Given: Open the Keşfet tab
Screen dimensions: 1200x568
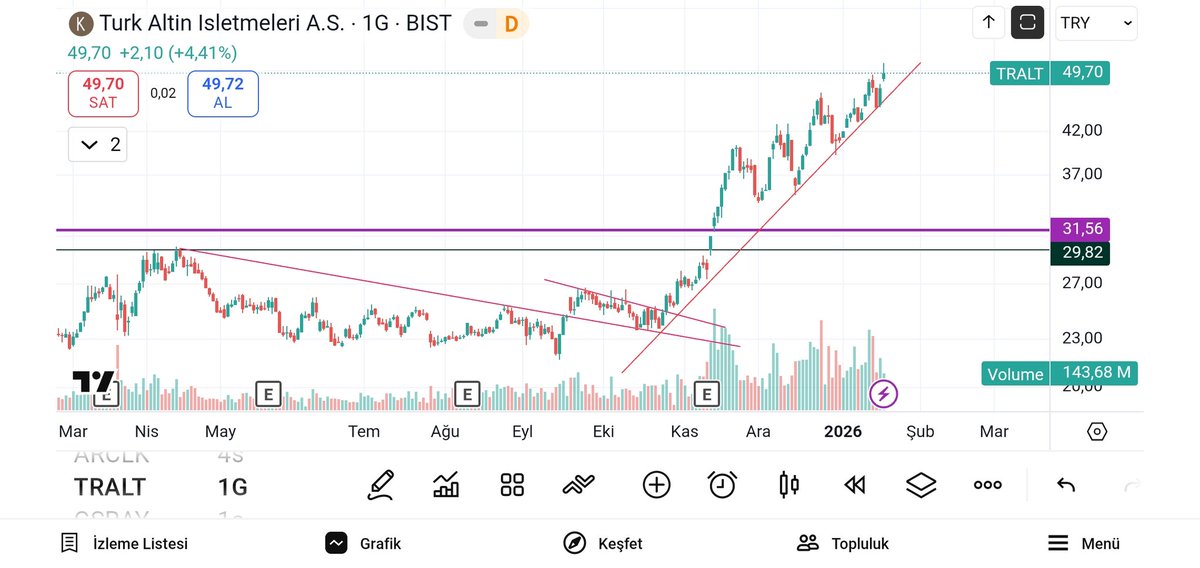Looking at the screenshot, I should click(603, 543).
